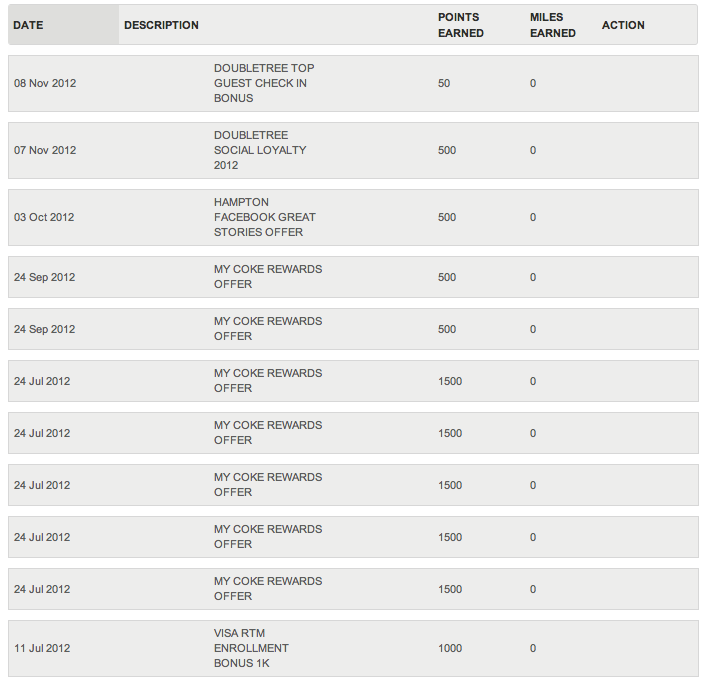
Task: Click the miles value in the Visa RTM row
Action: (x=533, y=648)
